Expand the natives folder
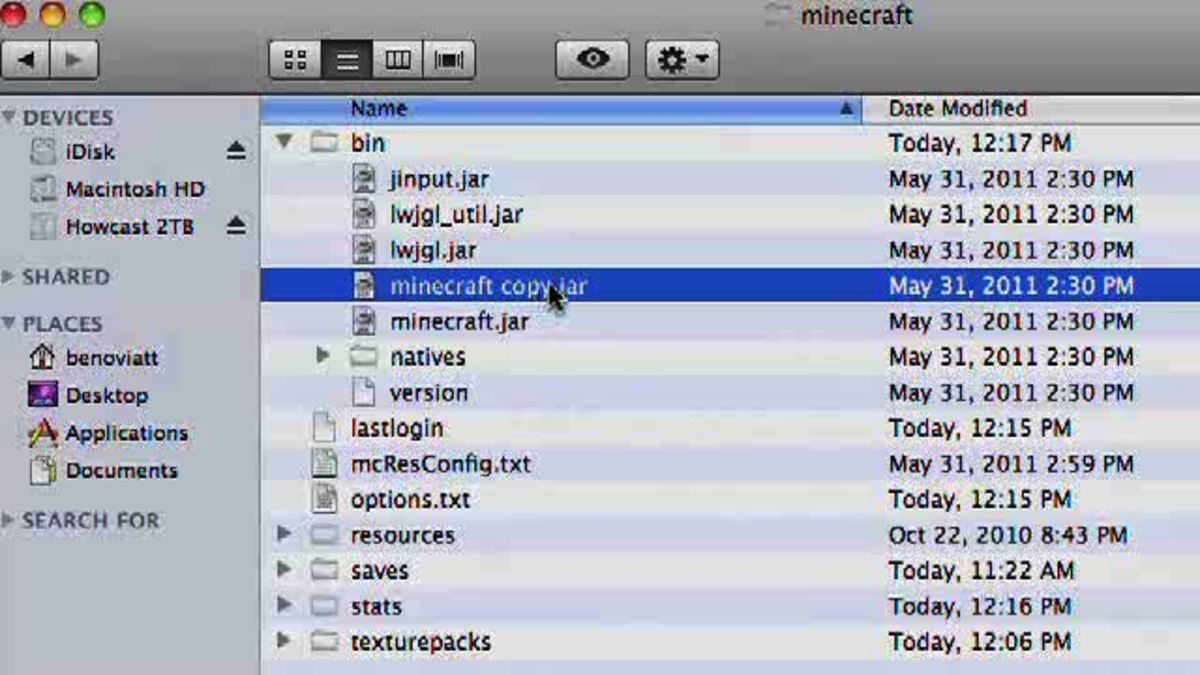The height and width of the screenshot is (675, 1200). coord(322,355)
